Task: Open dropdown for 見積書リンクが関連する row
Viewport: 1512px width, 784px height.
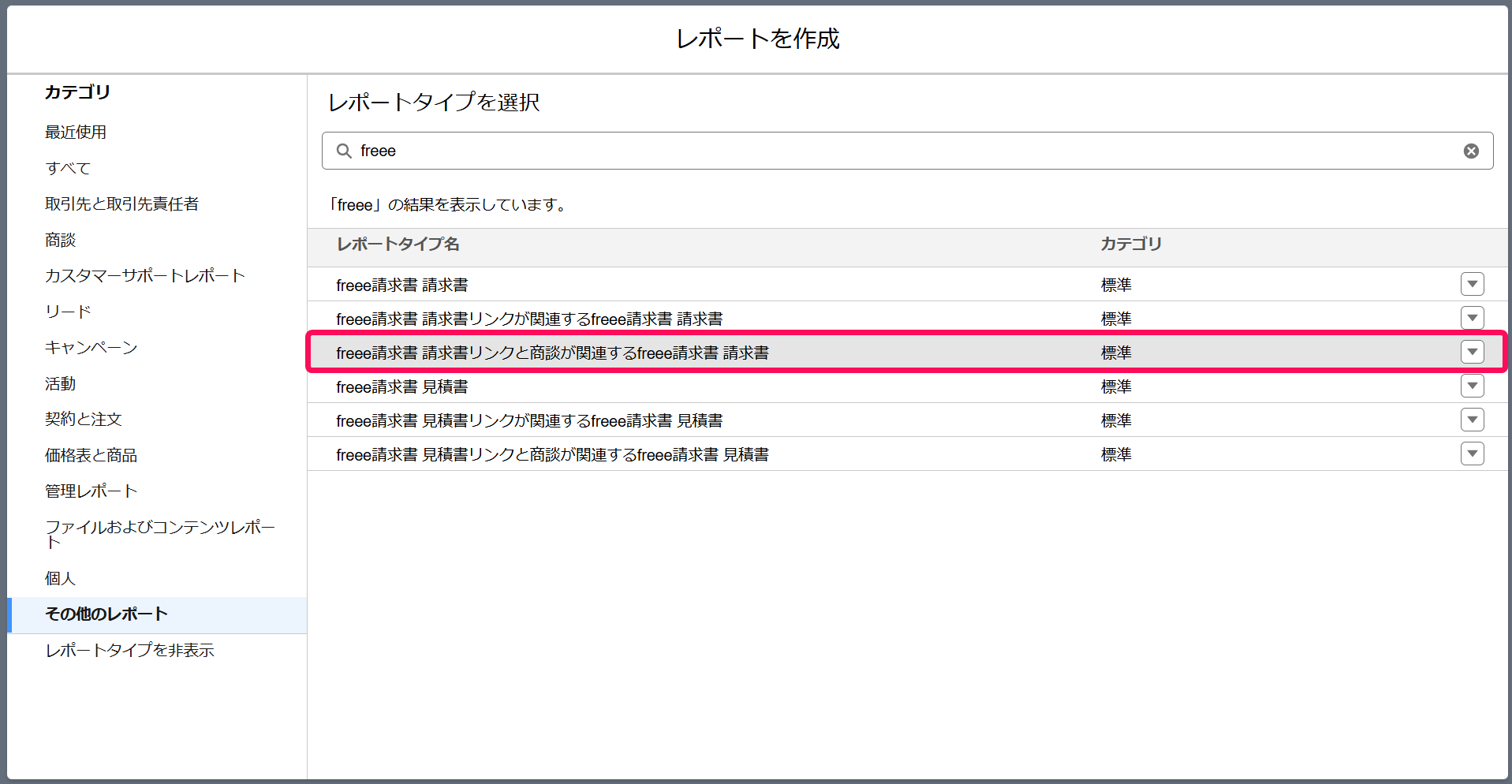Action: tap(1472, 420)
